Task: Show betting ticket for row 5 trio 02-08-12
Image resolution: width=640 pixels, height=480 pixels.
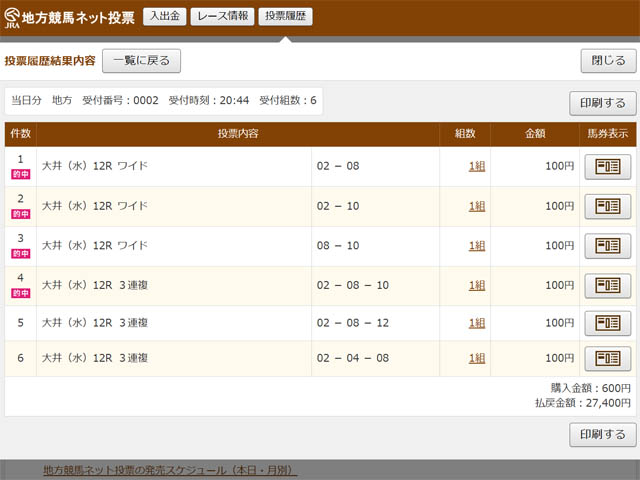Action: tap(607, 323)
